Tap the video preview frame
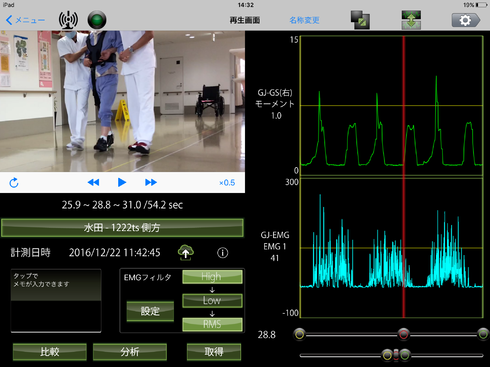The height and width of the screenshot is (367, 490). pyautogui.click(x=122, y=101)
